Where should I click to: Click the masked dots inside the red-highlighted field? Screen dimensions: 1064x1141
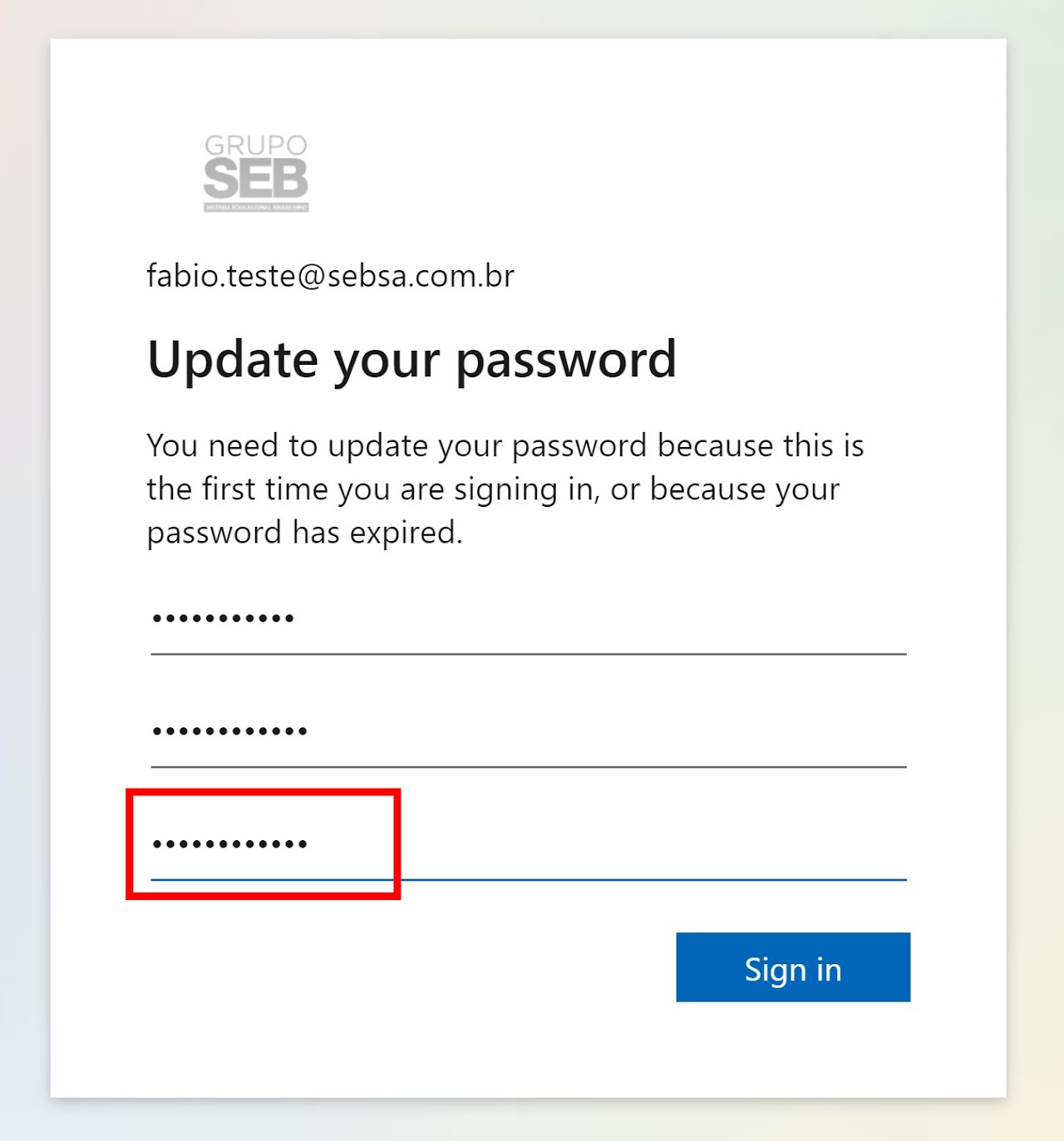coord(229,844)
